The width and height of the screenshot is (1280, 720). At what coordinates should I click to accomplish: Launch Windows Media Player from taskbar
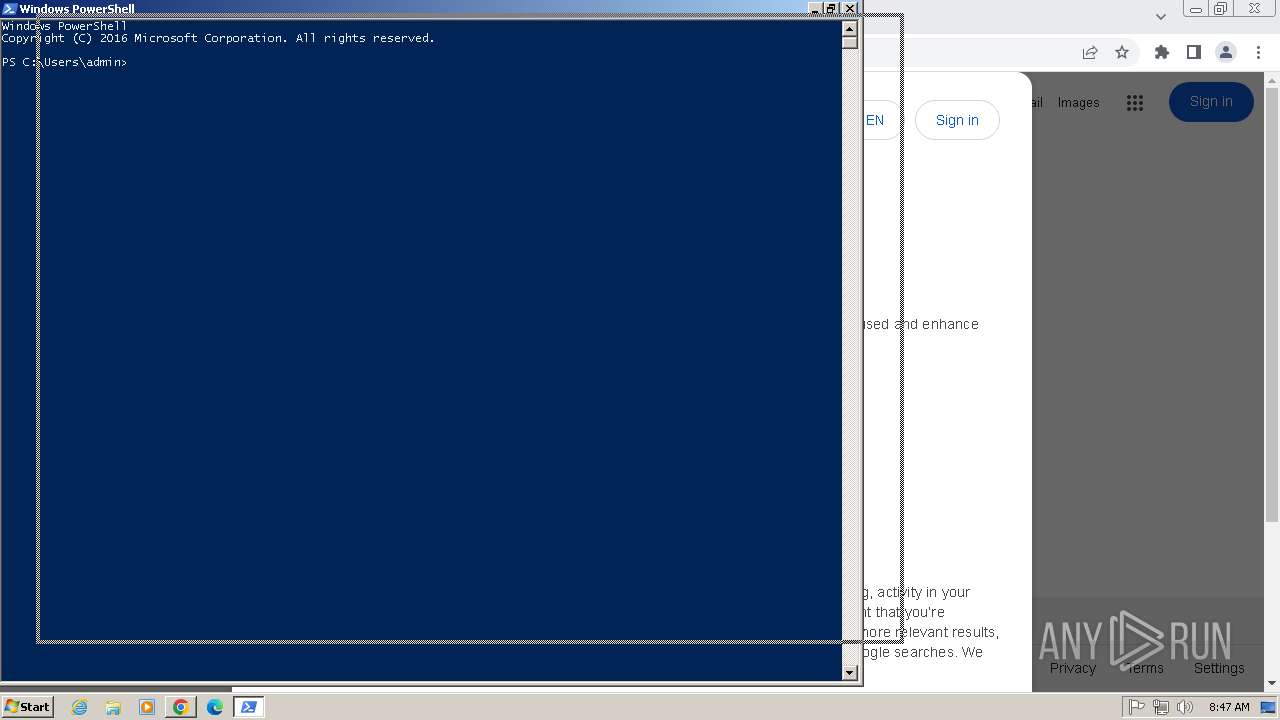click(x=147, y=707)
